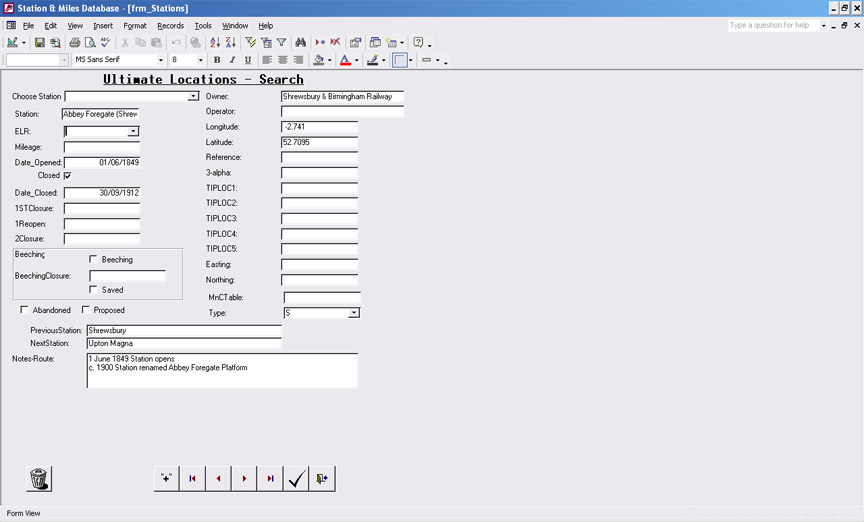Go to next record button
The image size is (864, 522).
[x=244, y=478]
